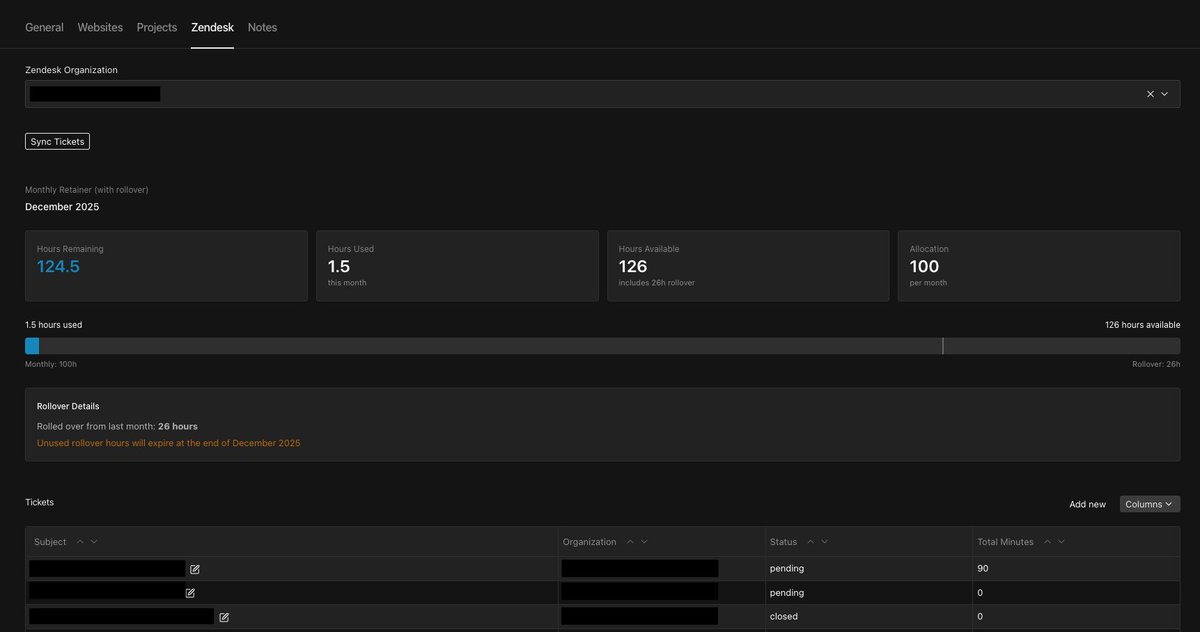Switch to the Websites tab
The height and width of the screenshot is (632, 1200).
click(101, 27)
